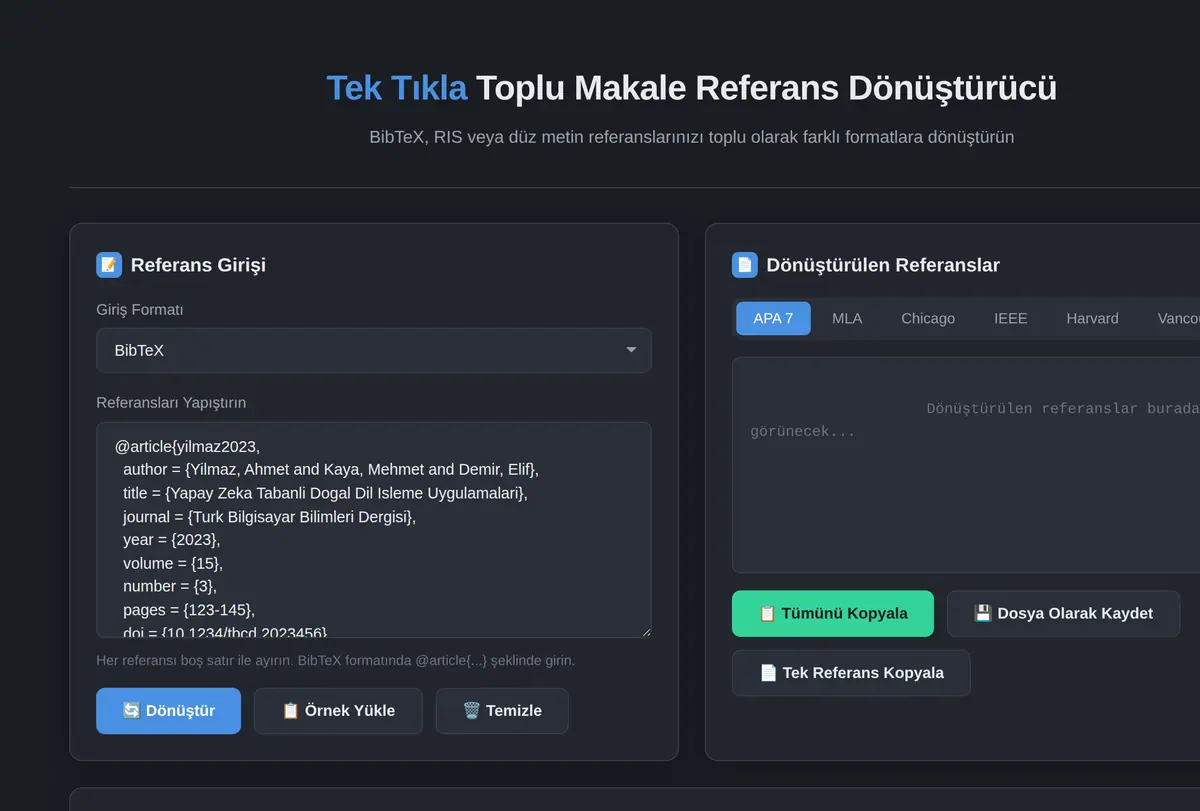Click the author line in the BibTeX entry
Screen dimensions: 1200x811
click(x=331, y=470)
